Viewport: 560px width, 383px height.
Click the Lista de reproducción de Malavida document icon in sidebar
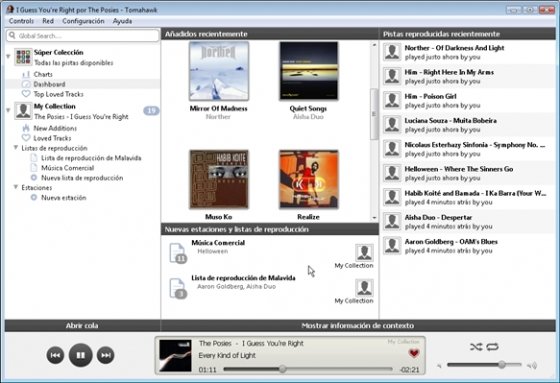tap(34, 158)
